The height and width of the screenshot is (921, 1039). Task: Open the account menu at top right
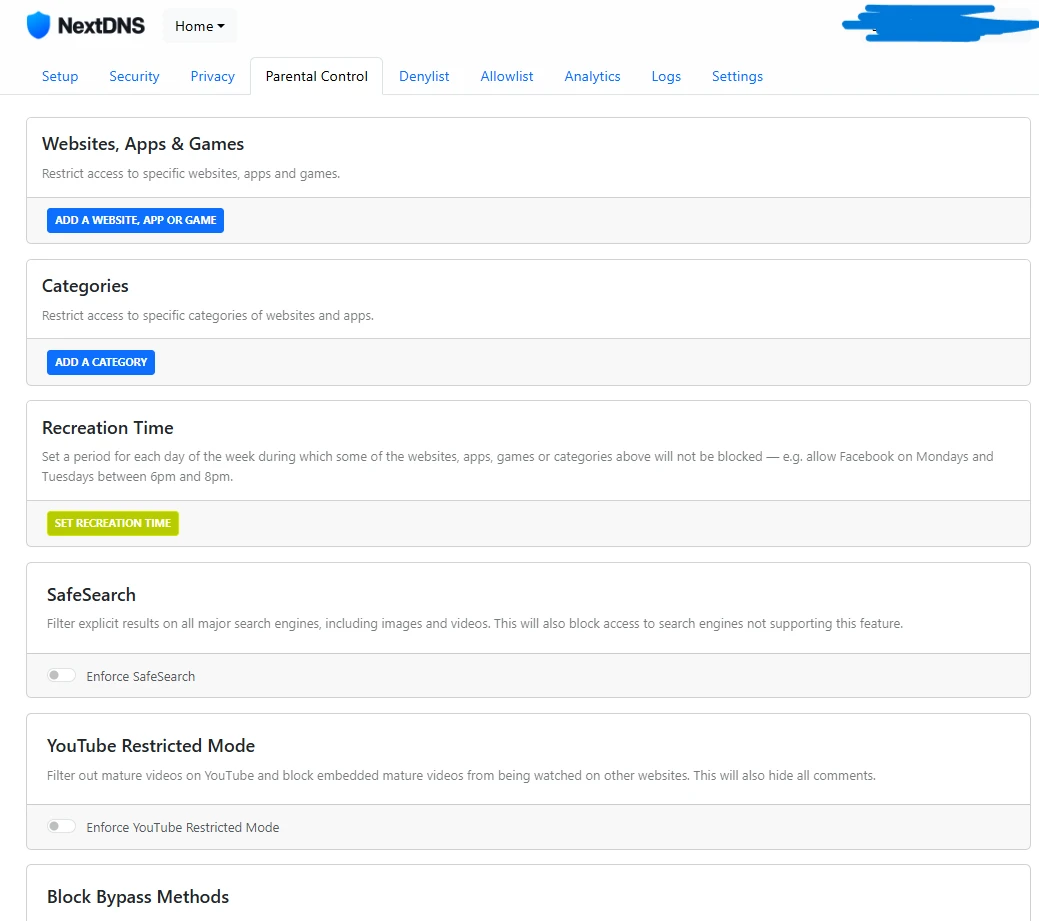coord(940,24)
